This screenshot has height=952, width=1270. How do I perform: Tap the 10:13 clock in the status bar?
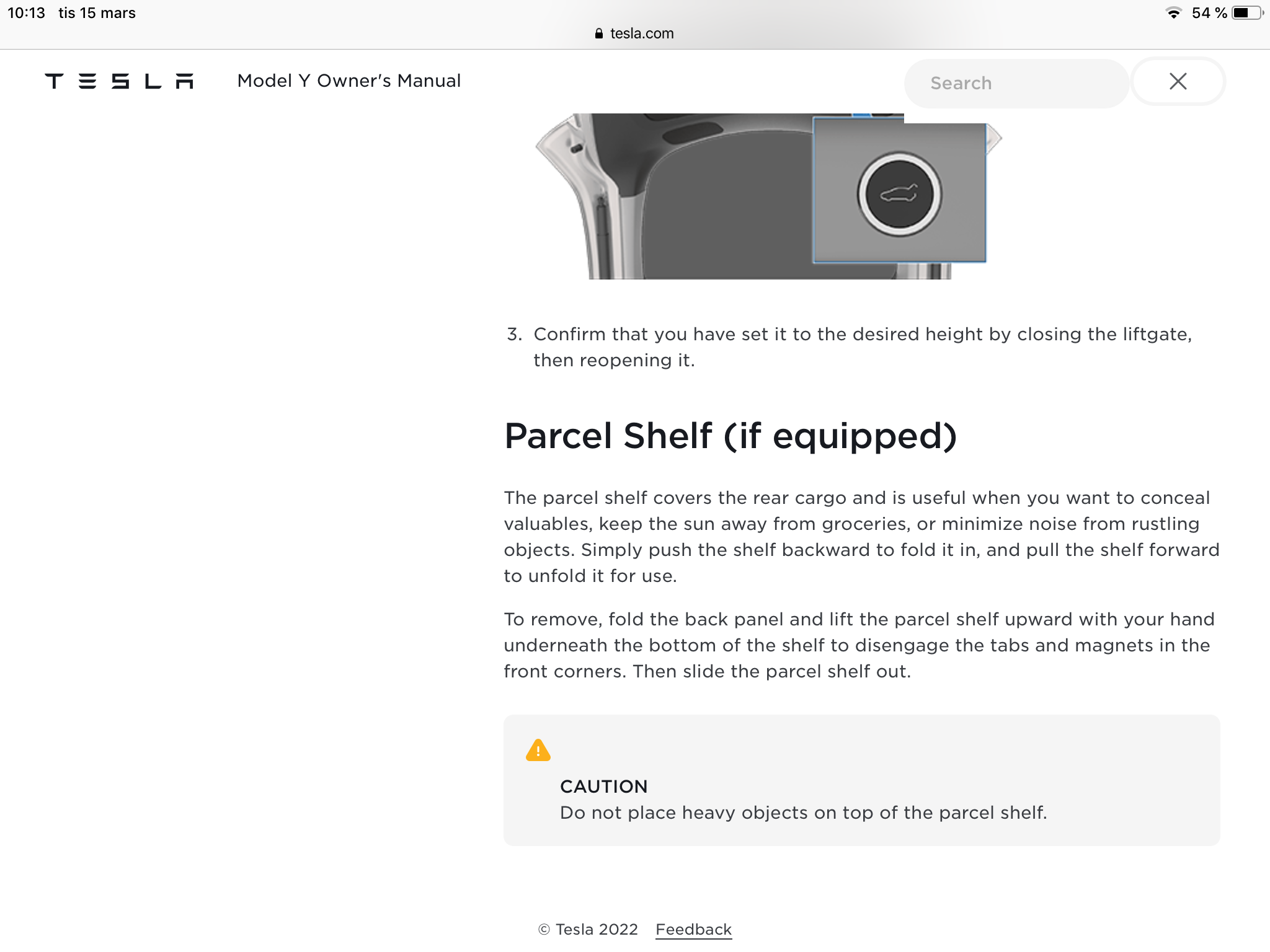pos(26,13)
